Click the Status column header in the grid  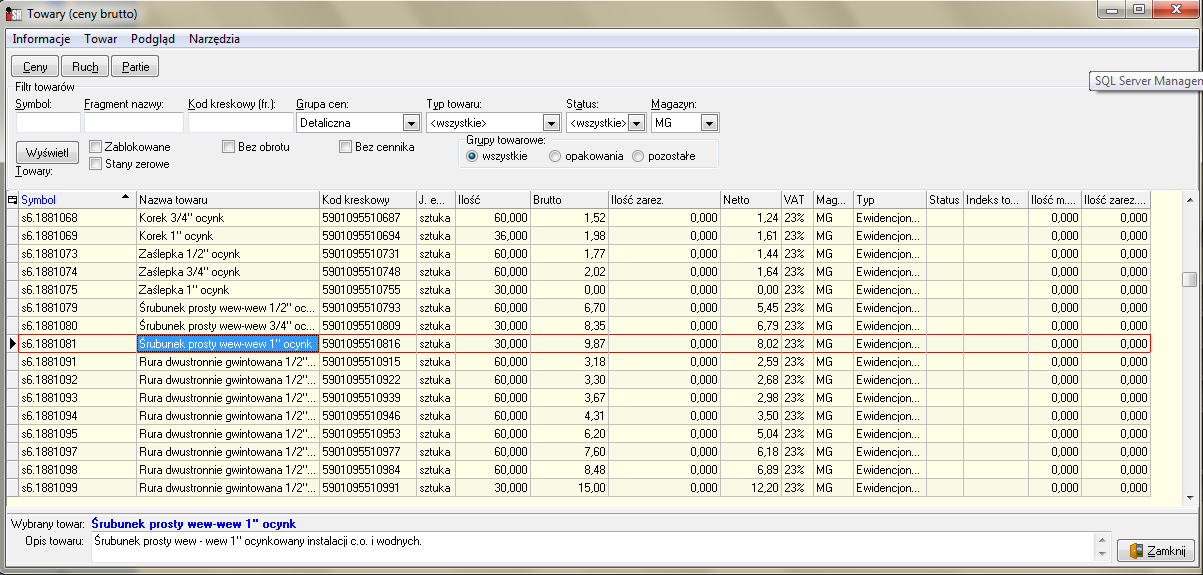[x=944, y=200]
